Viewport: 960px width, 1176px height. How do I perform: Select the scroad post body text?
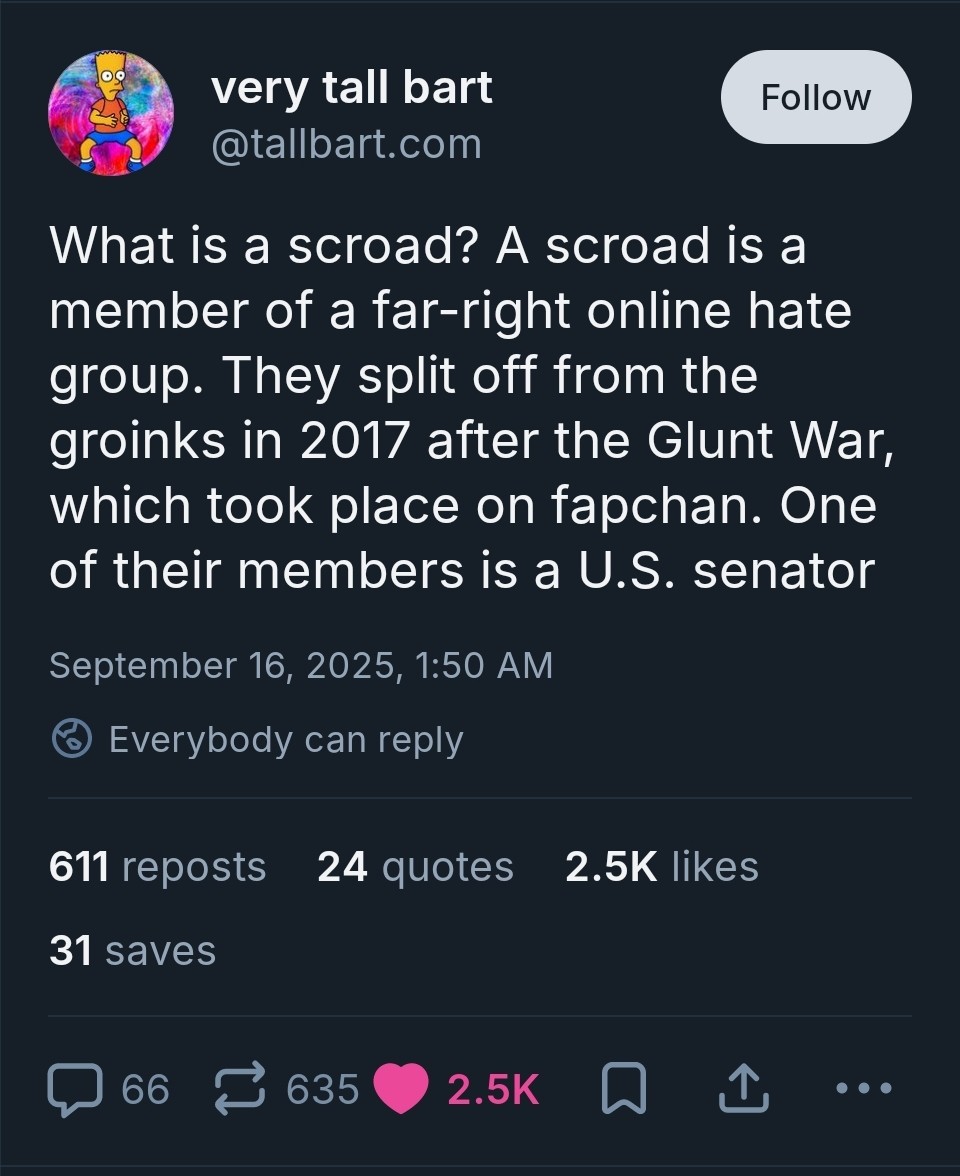point(470,408)
